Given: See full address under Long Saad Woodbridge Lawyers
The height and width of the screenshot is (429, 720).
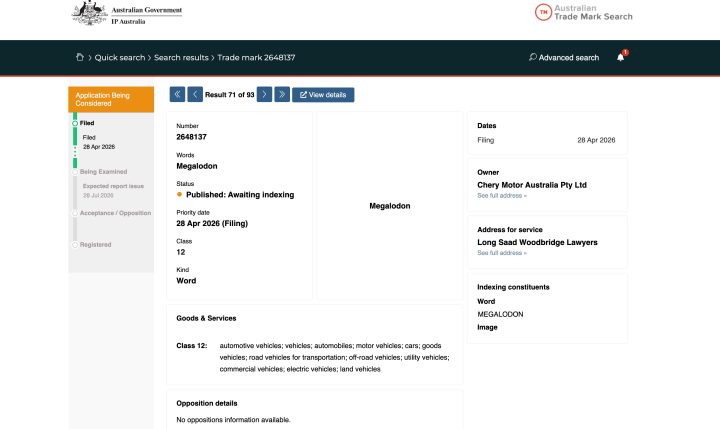Looking at the screenshot, I should (502, 253).
